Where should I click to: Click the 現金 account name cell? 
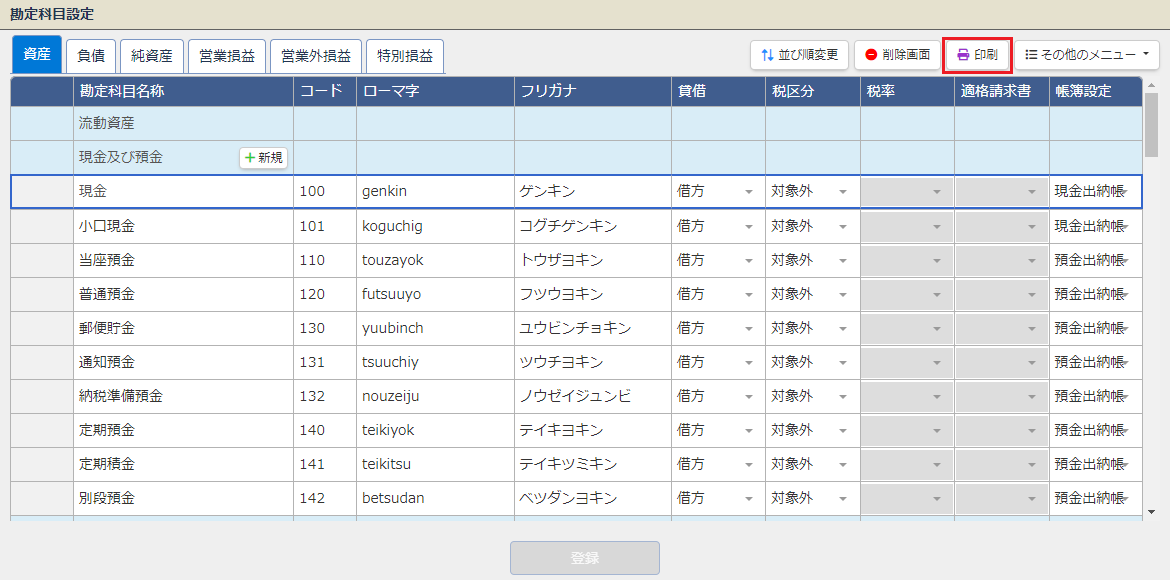coord(183,192)
